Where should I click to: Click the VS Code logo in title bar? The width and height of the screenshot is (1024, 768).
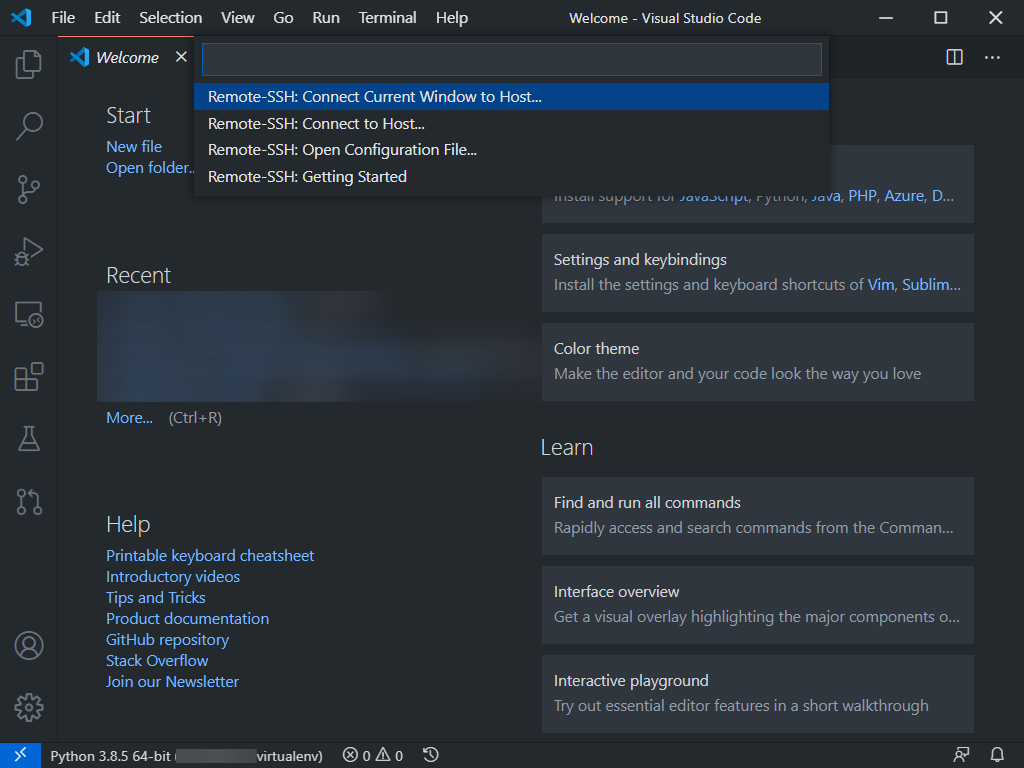tap(21, 17)
